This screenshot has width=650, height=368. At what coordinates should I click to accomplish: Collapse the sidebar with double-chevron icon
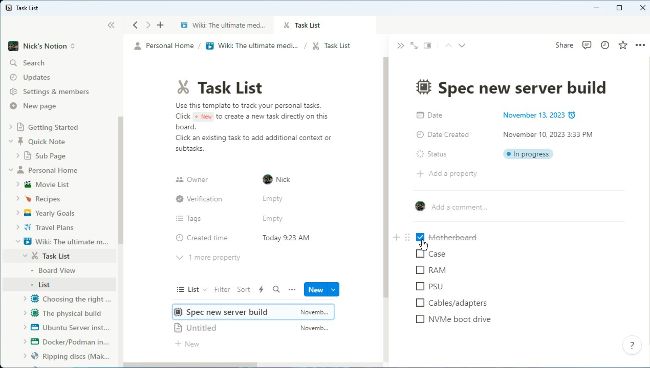pyautogui.click(x=111, y=25)
